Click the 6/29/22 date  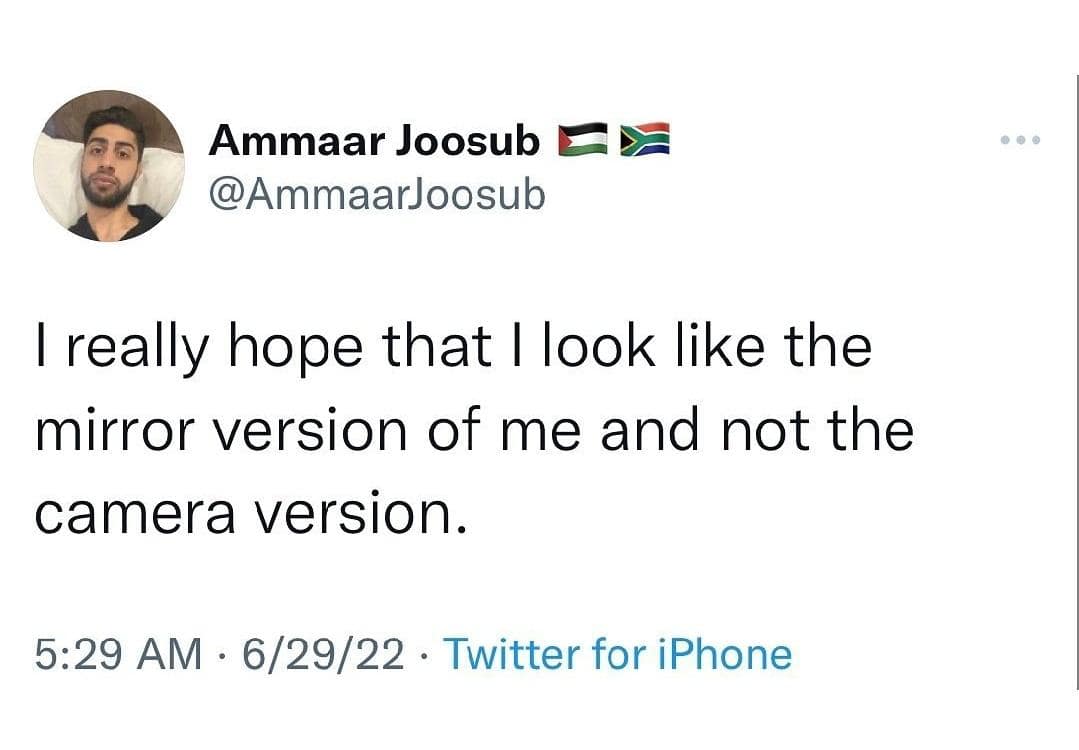click(x=322, y=655)
